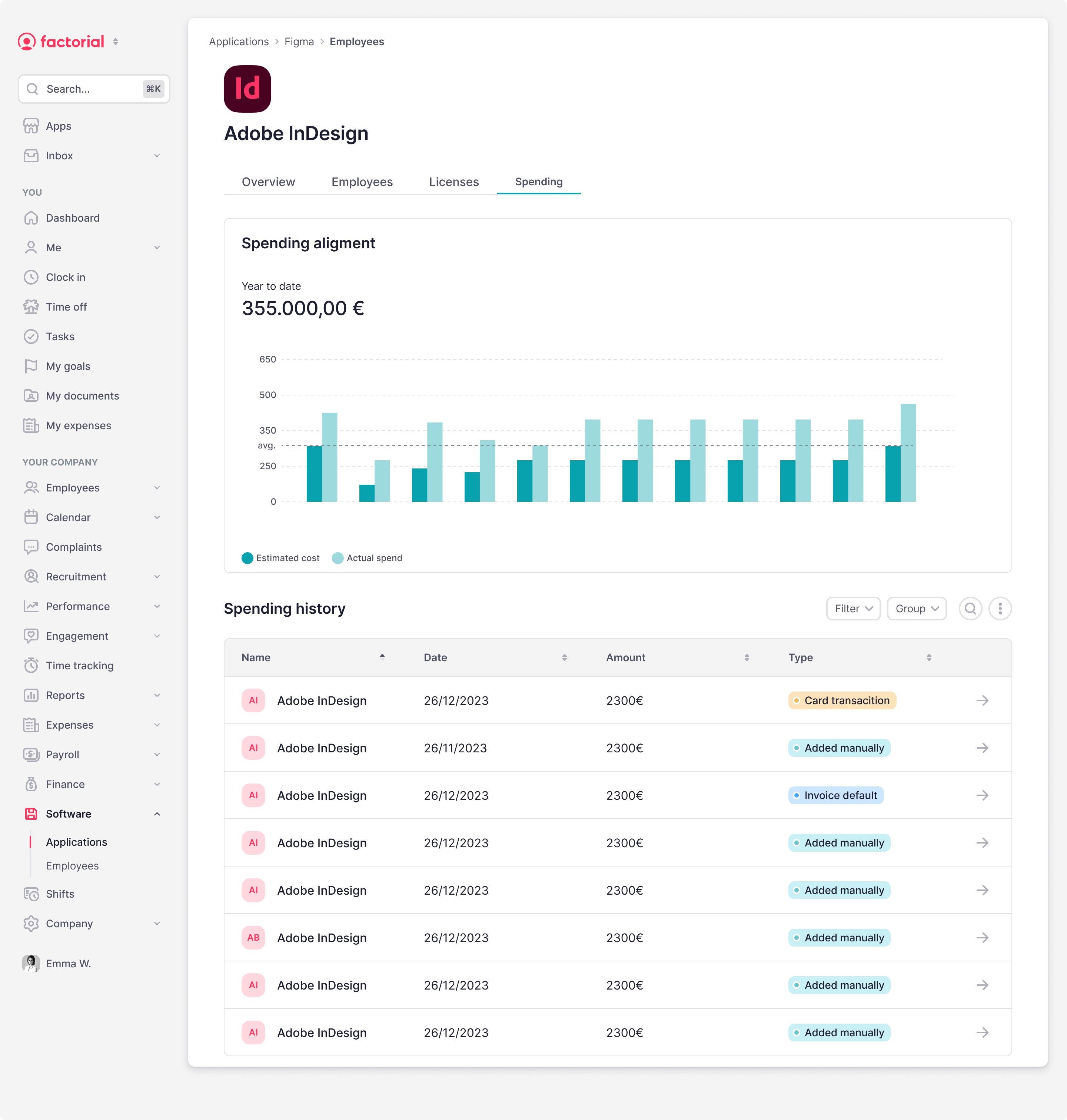Screen dimensions: 1067x1120
Task: Go to Figma in breadcrumb
Action: coord(299,42)
